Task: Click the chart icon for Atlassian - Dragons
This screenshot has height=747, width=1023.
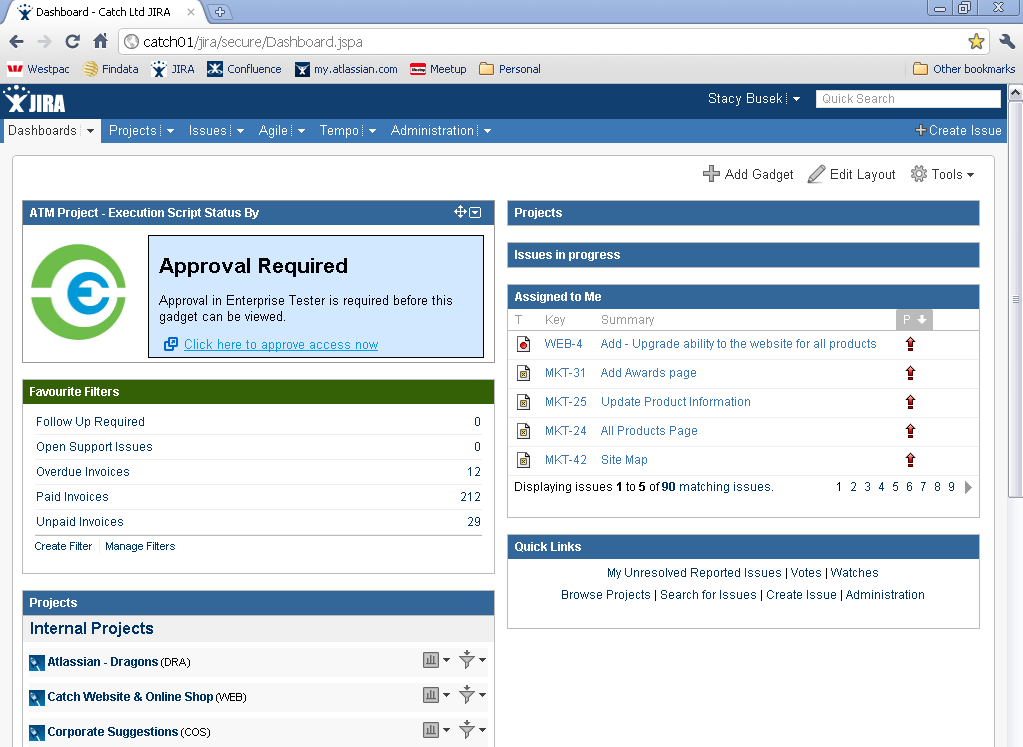Action: pyautogui.click(x=431, y=660)
